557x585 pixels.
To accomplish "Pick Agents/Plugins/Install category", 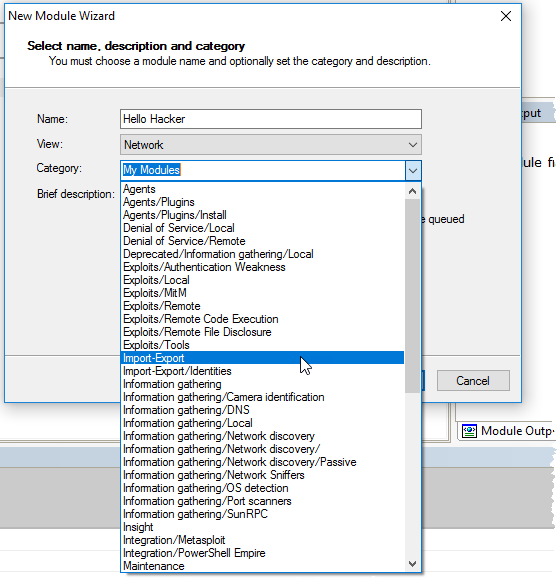I will (x=263, y=215).
